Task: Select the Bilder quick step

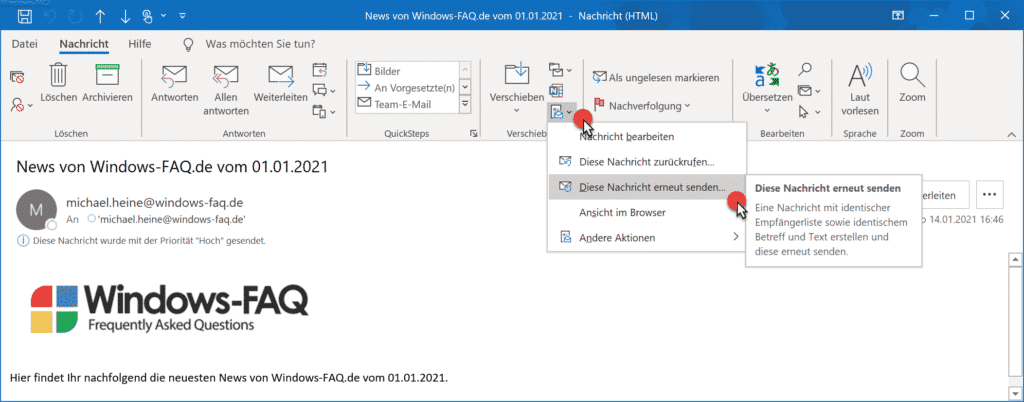Action: (x=407, y=71)
